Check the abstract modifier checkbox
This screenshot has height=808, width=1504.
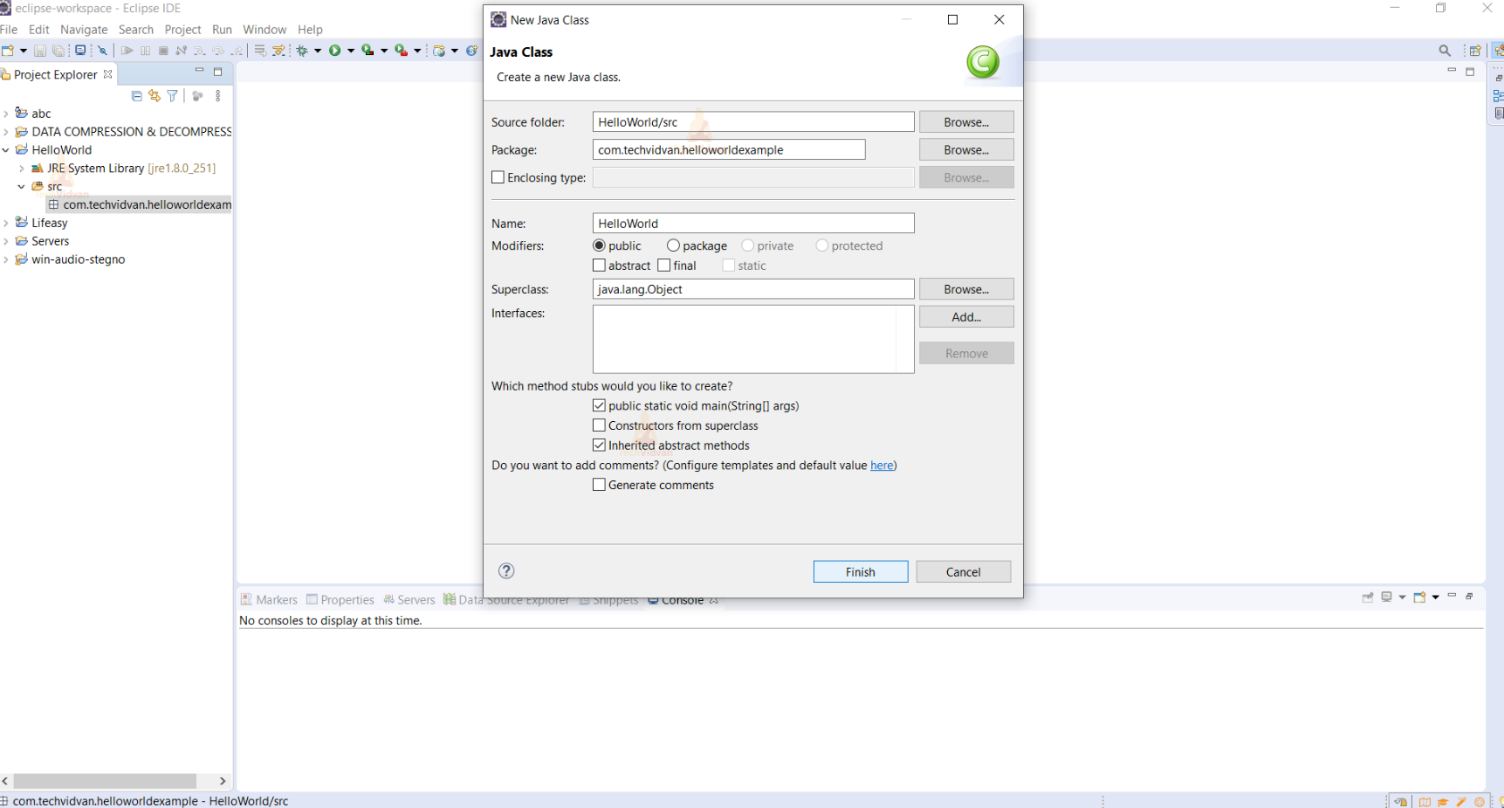pos(599,265)
